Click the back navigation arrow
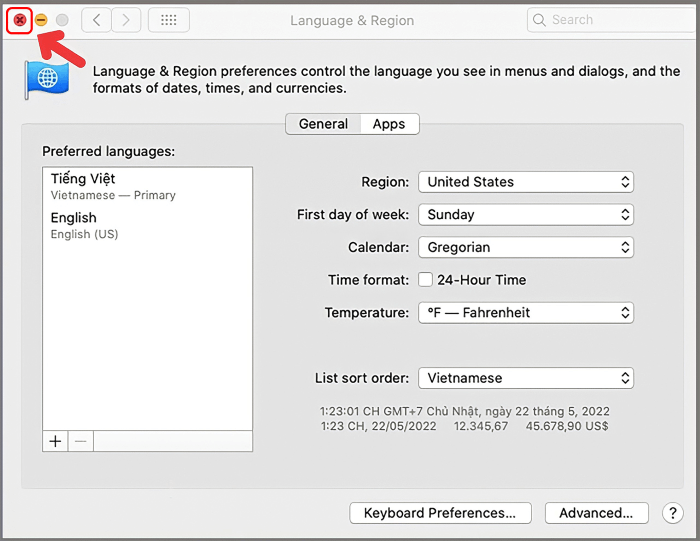 [x=96, y=20]
